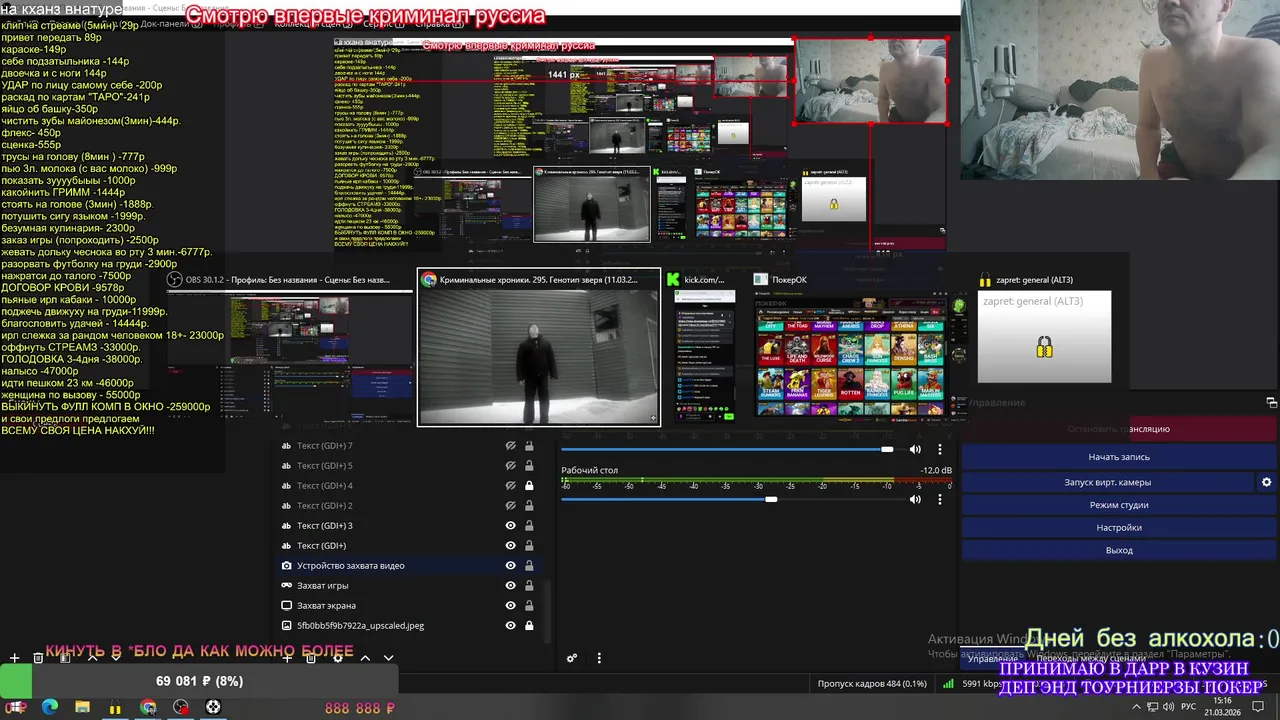
Task: Open OBS Настройки button
Action: point(1118,528)
